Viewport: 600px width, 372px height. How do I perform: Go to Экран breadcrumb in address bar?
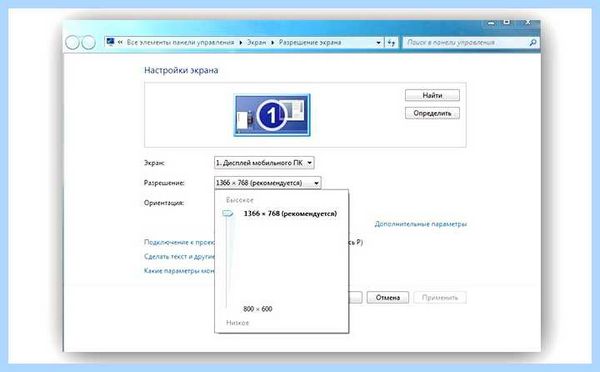pyautogui.click(x=256, y=42)
